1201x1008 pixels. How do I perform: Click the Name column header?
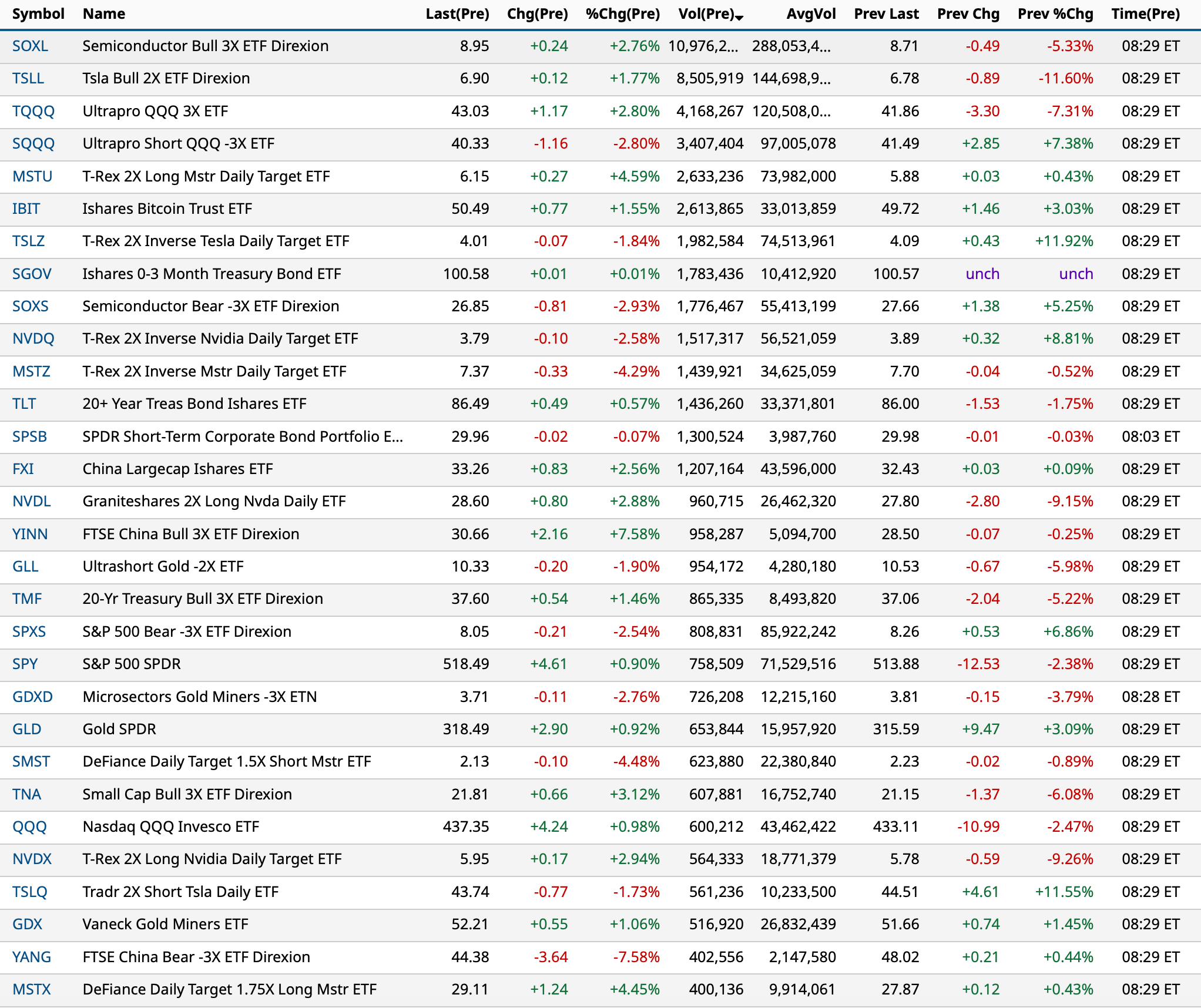tap(104, 14)
